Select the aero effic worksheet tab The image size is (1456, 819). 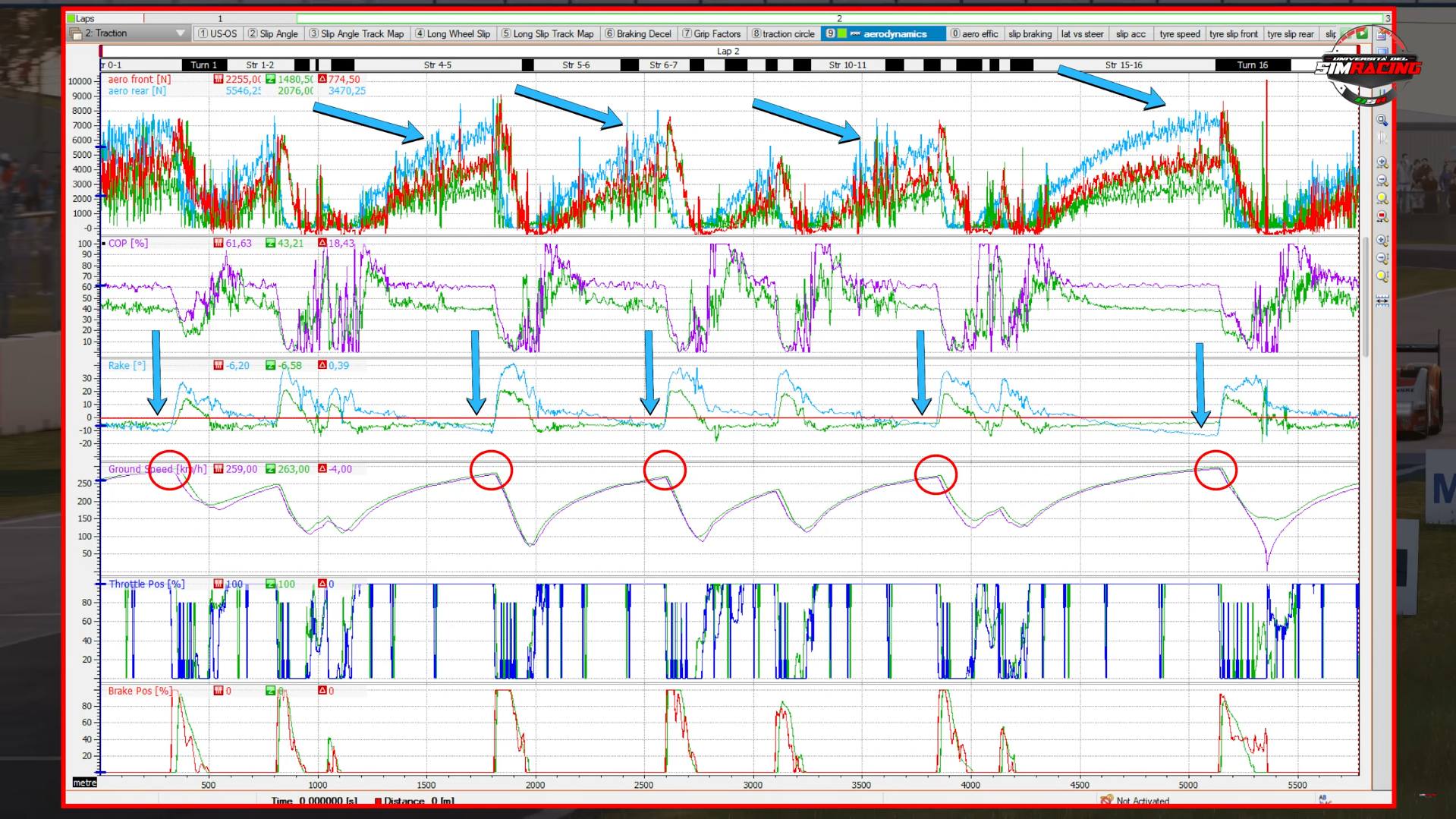coord(974,34)
